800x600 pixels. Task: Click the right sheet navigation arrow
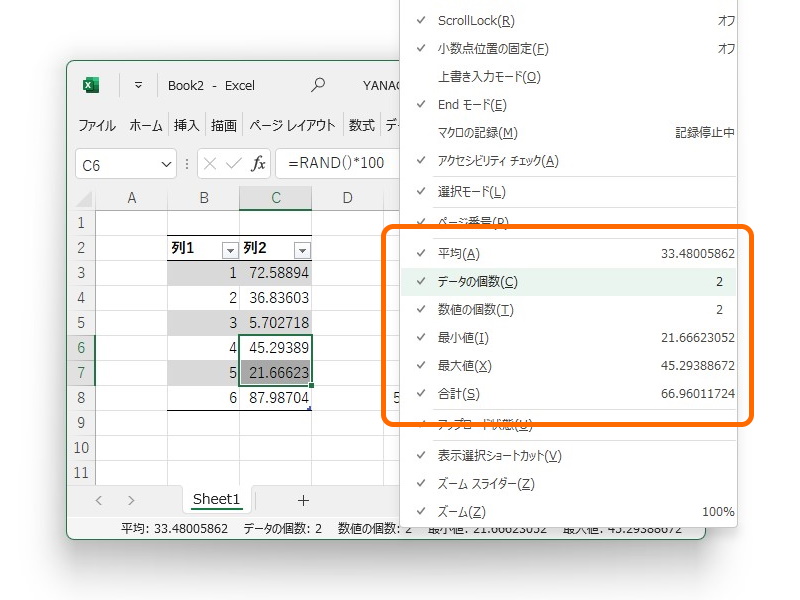[132, 497]
